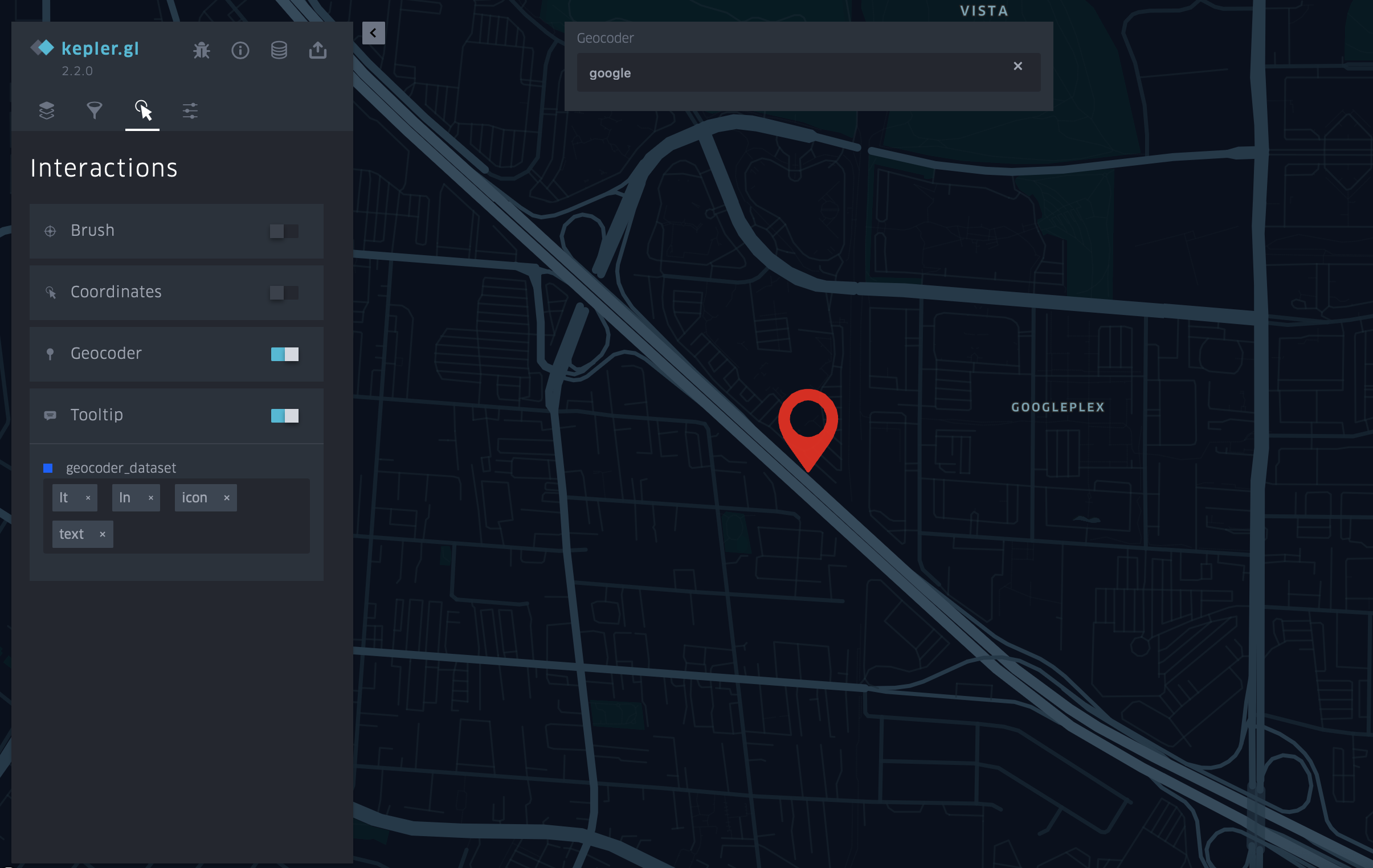
Task: Clear the geocoder search text
Action: (1018, 66)
